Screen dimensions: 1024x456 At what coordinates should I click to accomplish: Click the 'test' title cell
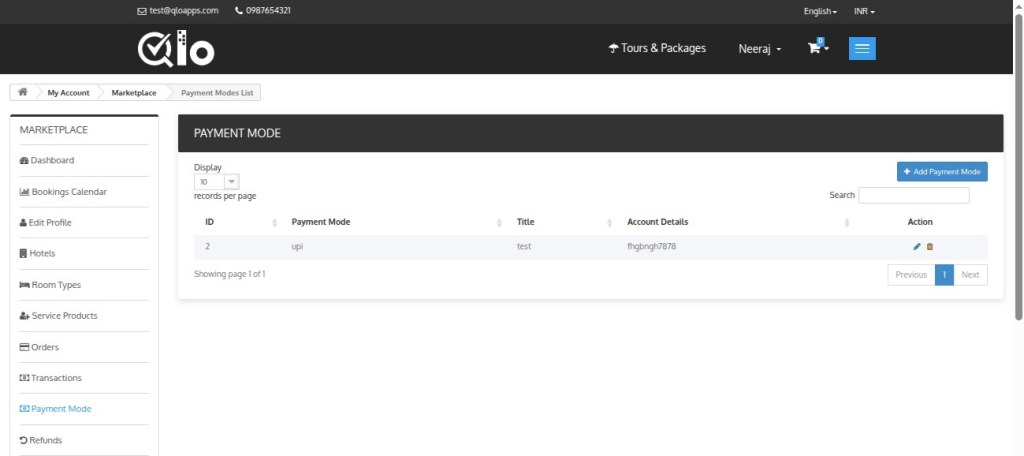[x=524, y=247]
